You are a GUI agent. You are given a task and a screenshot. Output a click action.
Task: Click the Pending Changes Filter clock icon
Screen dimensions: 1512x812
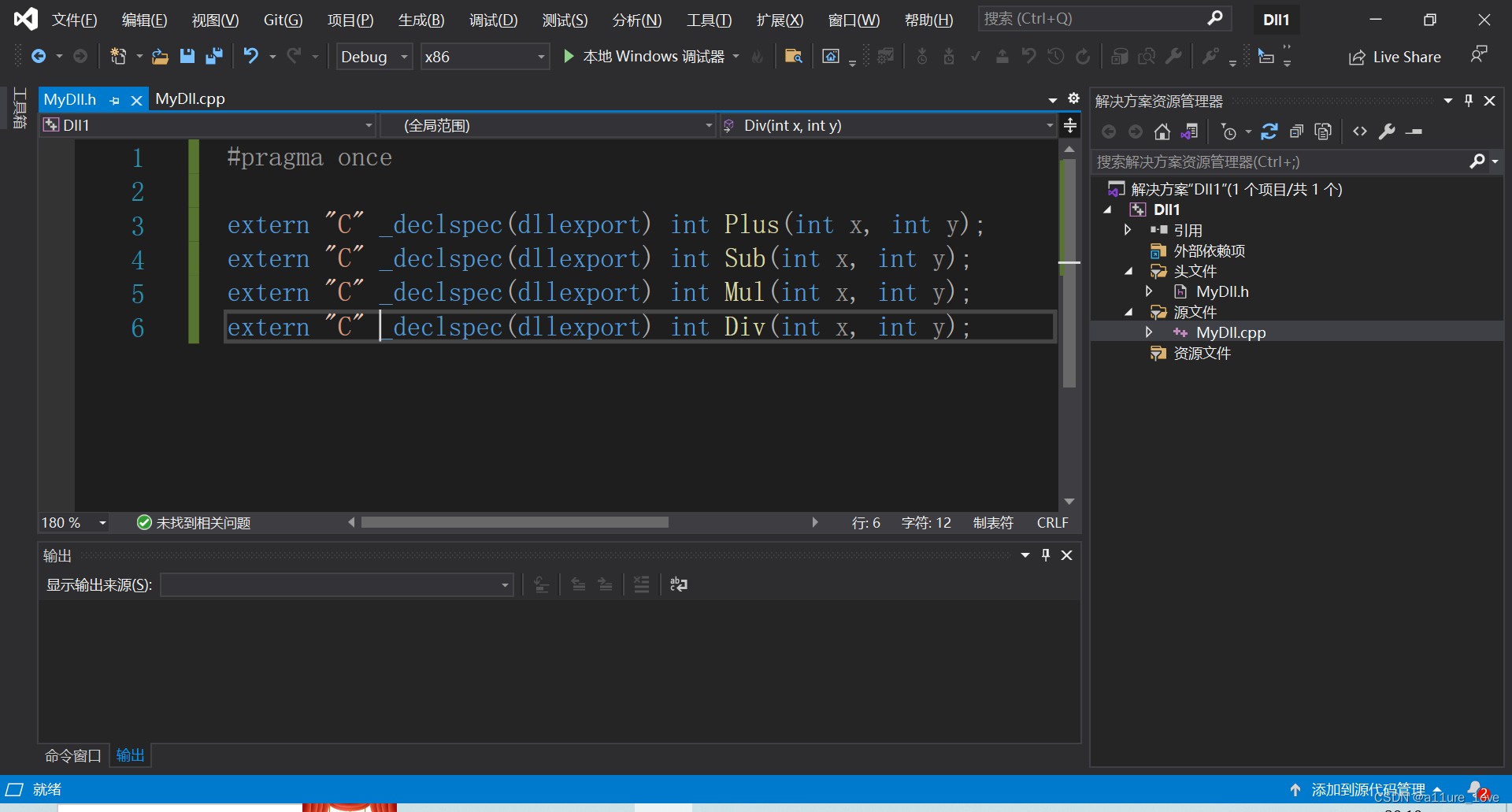pos(1228,132)
